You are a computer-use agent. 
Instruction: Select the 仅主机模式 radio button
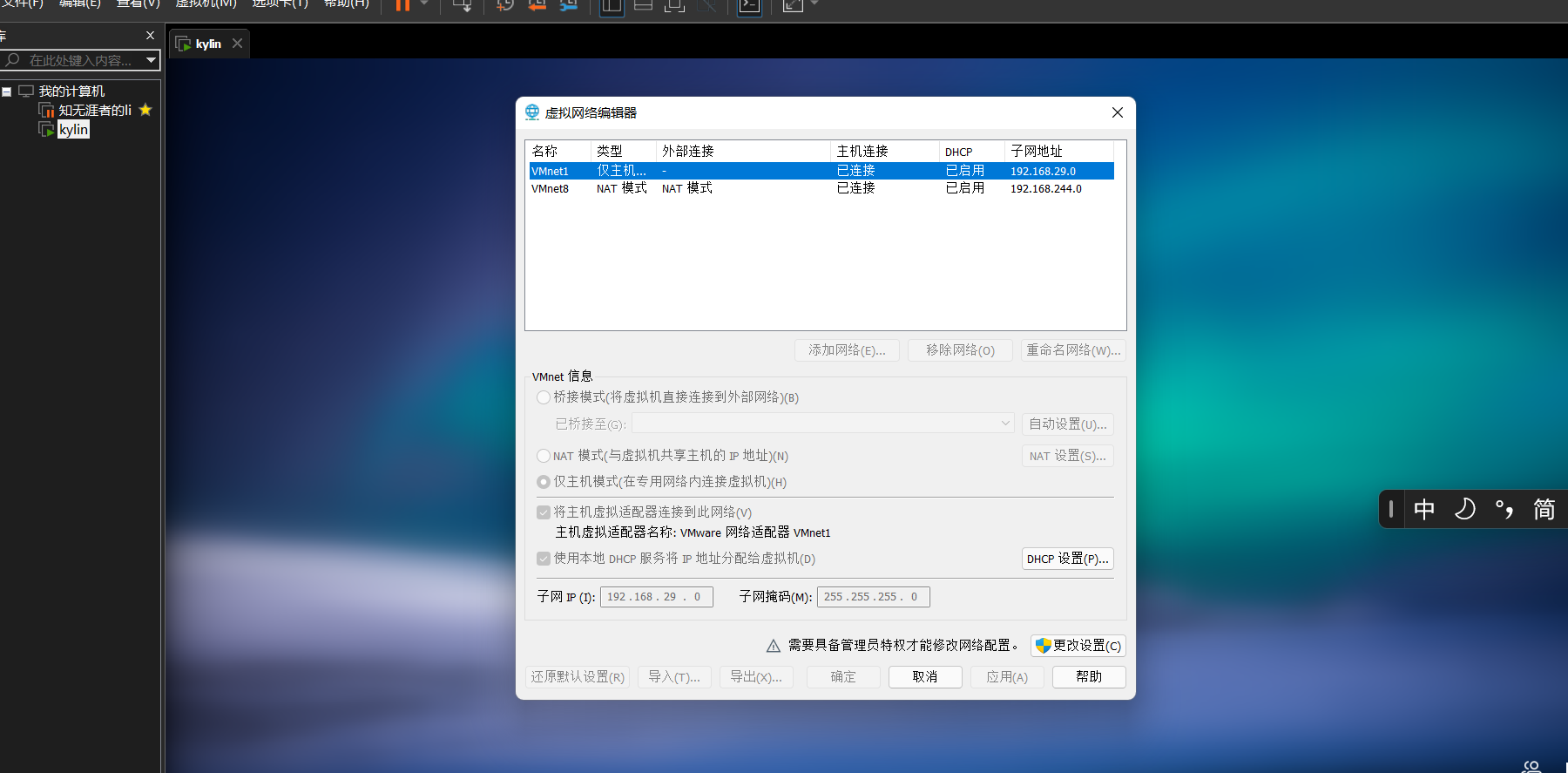[x=544, y=482]
